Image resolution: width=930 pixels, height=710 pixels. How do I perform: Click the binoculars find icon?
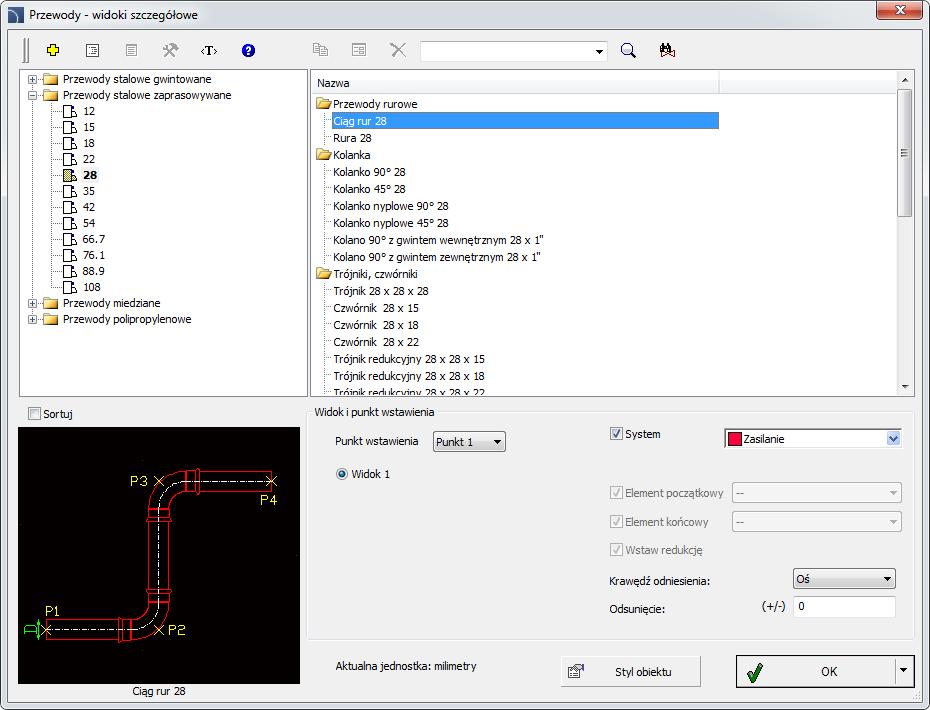[x=667, y=50]
